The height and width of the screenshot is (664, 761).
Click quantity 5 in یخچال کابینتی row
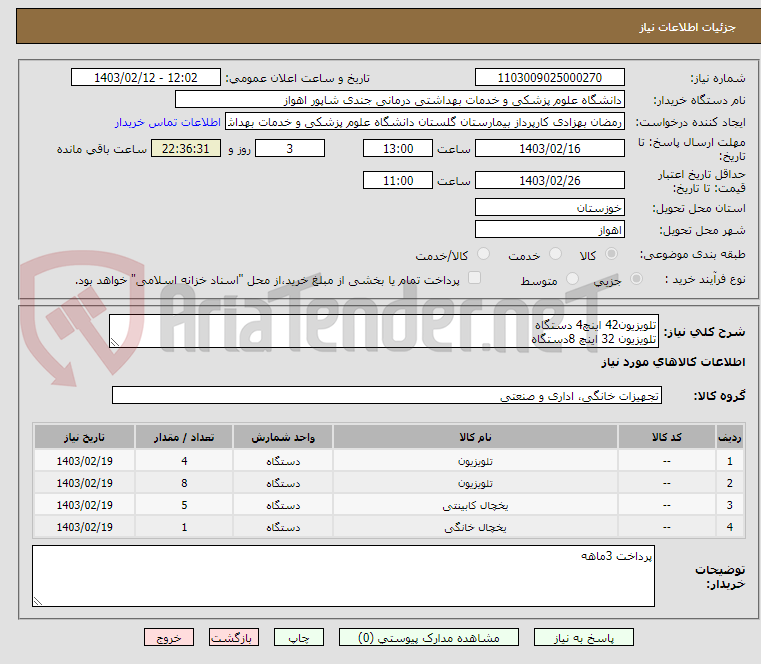[184, 505]
